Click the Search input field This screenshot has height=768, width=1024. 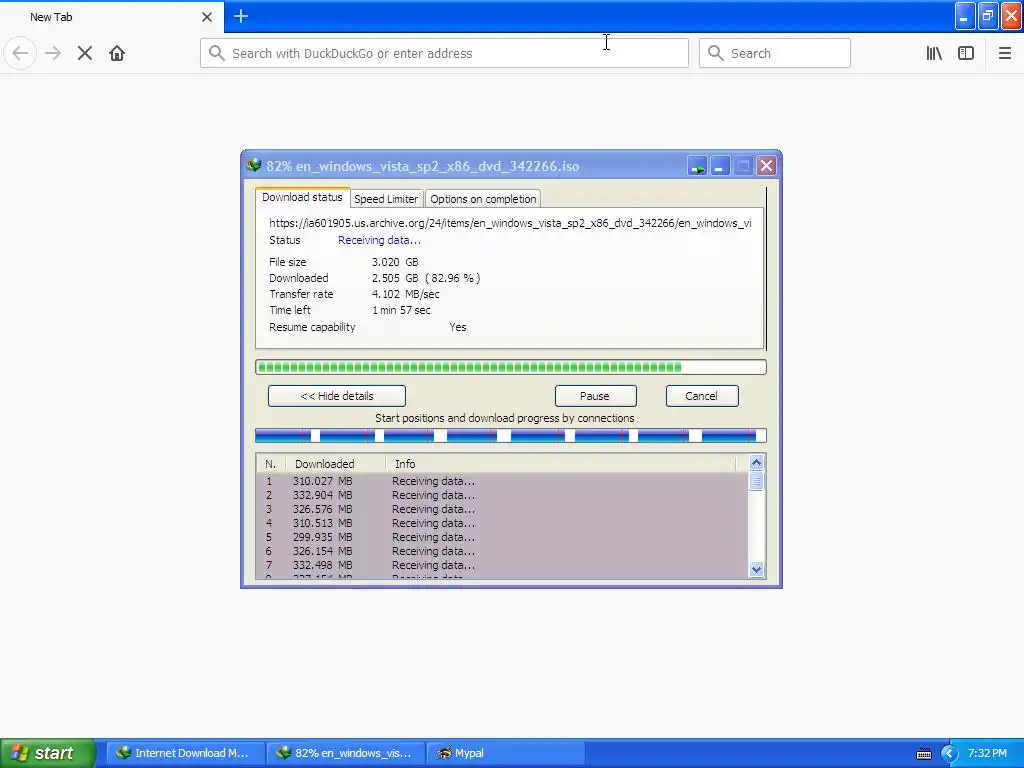tap(775, 53)
